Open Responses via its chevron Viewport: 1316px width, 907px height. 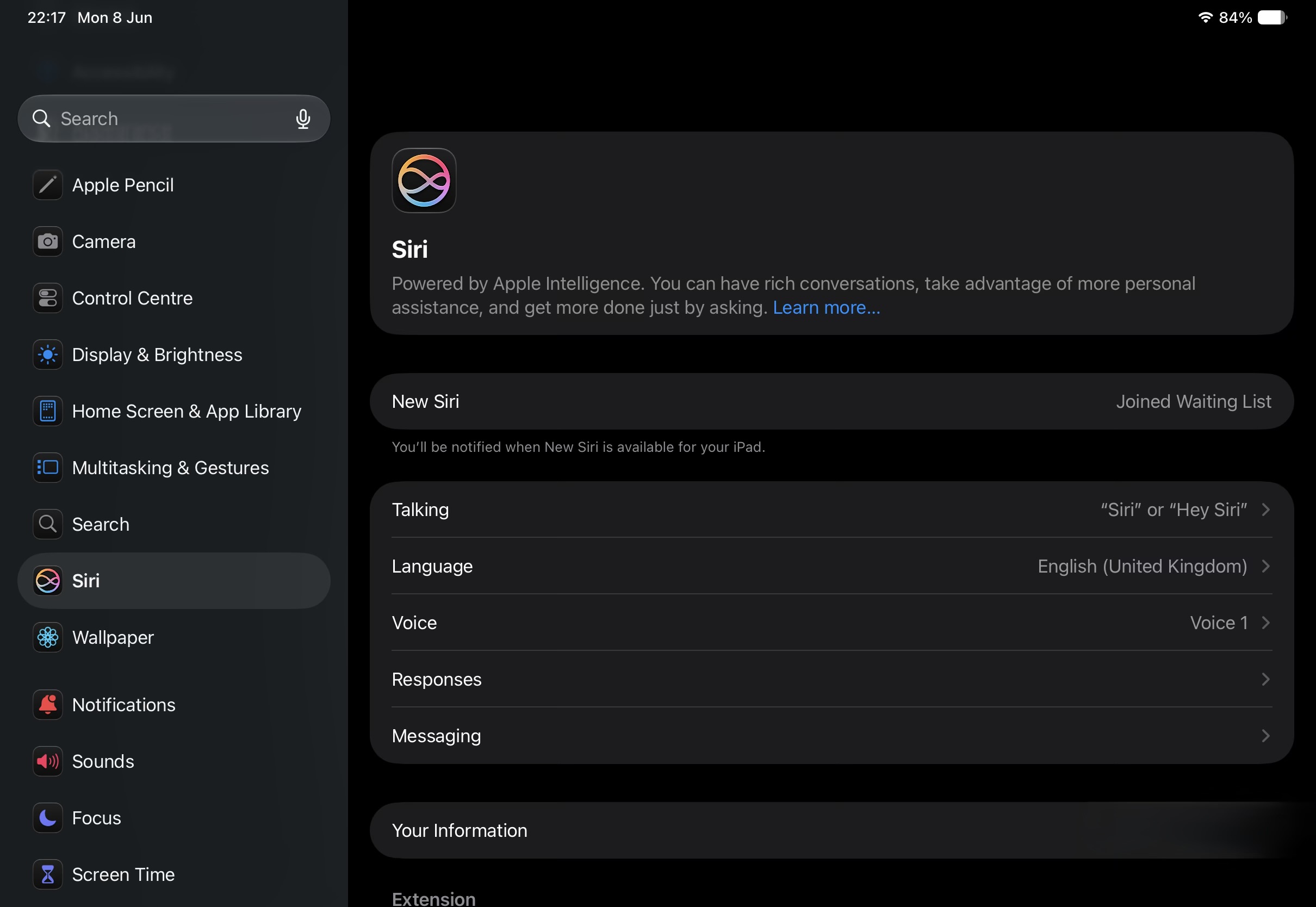tap(1266, 679)
